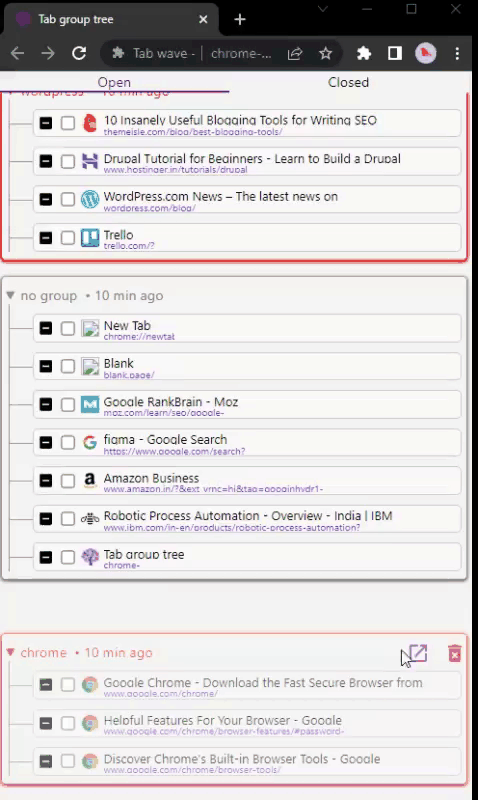Open Discover Chrome's Built-in Browser Tools entry
Image resolution: width=478 pixels, height=800 pixels.
pos(247,761)
